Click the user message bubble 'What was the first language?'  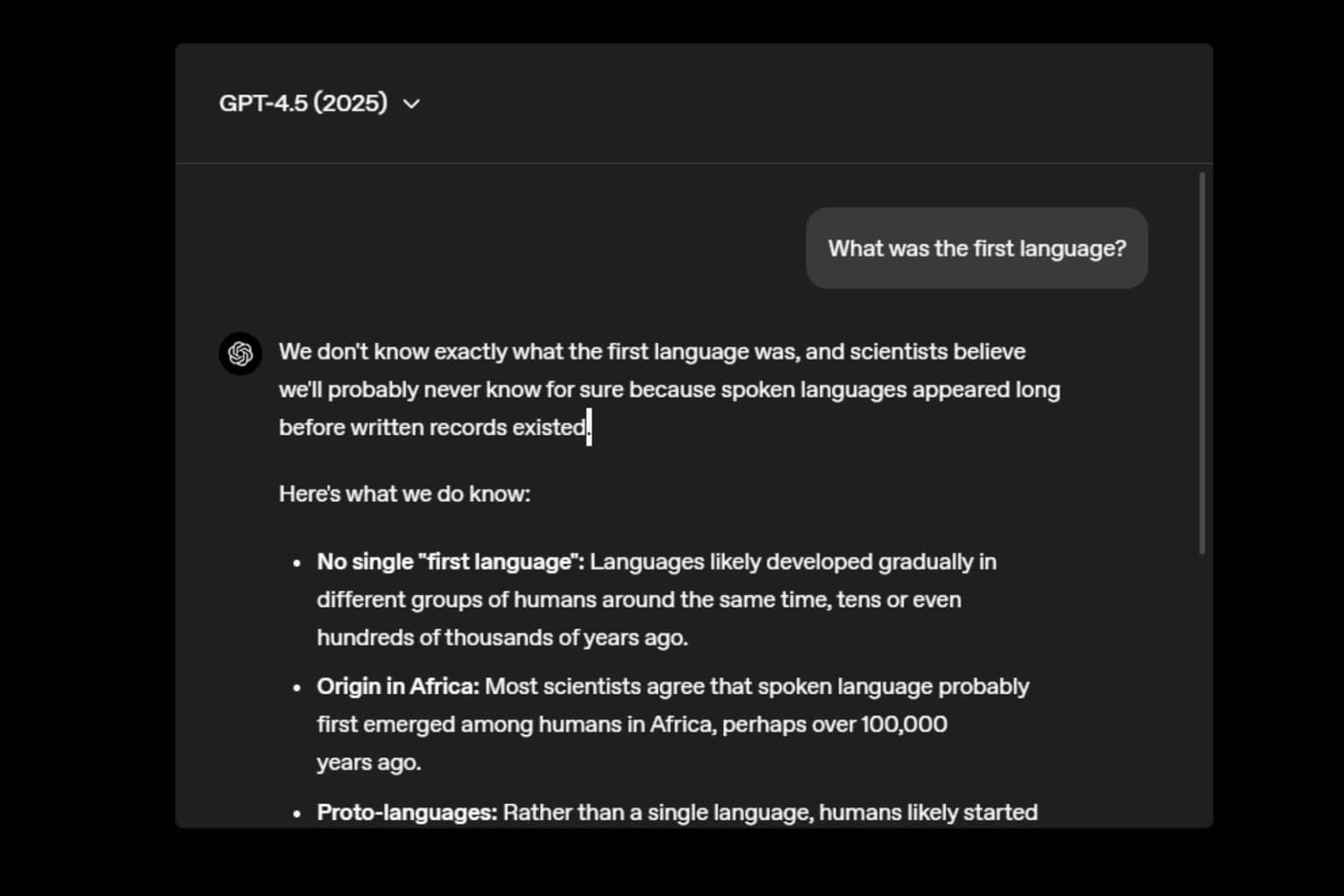[x=976, y=248]
